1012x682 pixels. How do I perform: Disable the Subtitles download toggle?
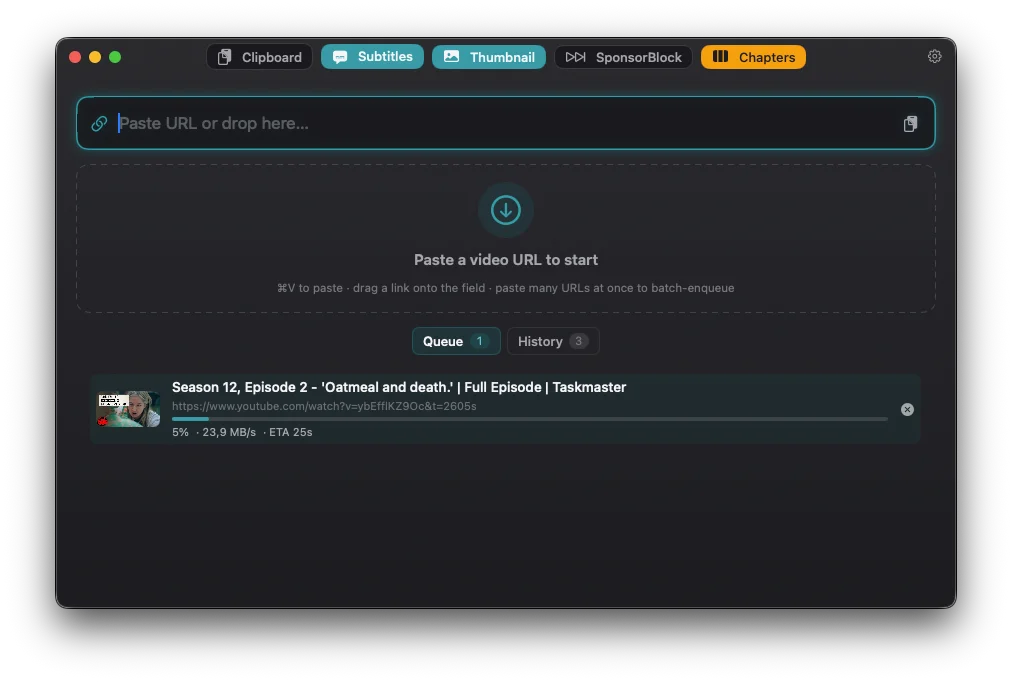coord(372,57)
